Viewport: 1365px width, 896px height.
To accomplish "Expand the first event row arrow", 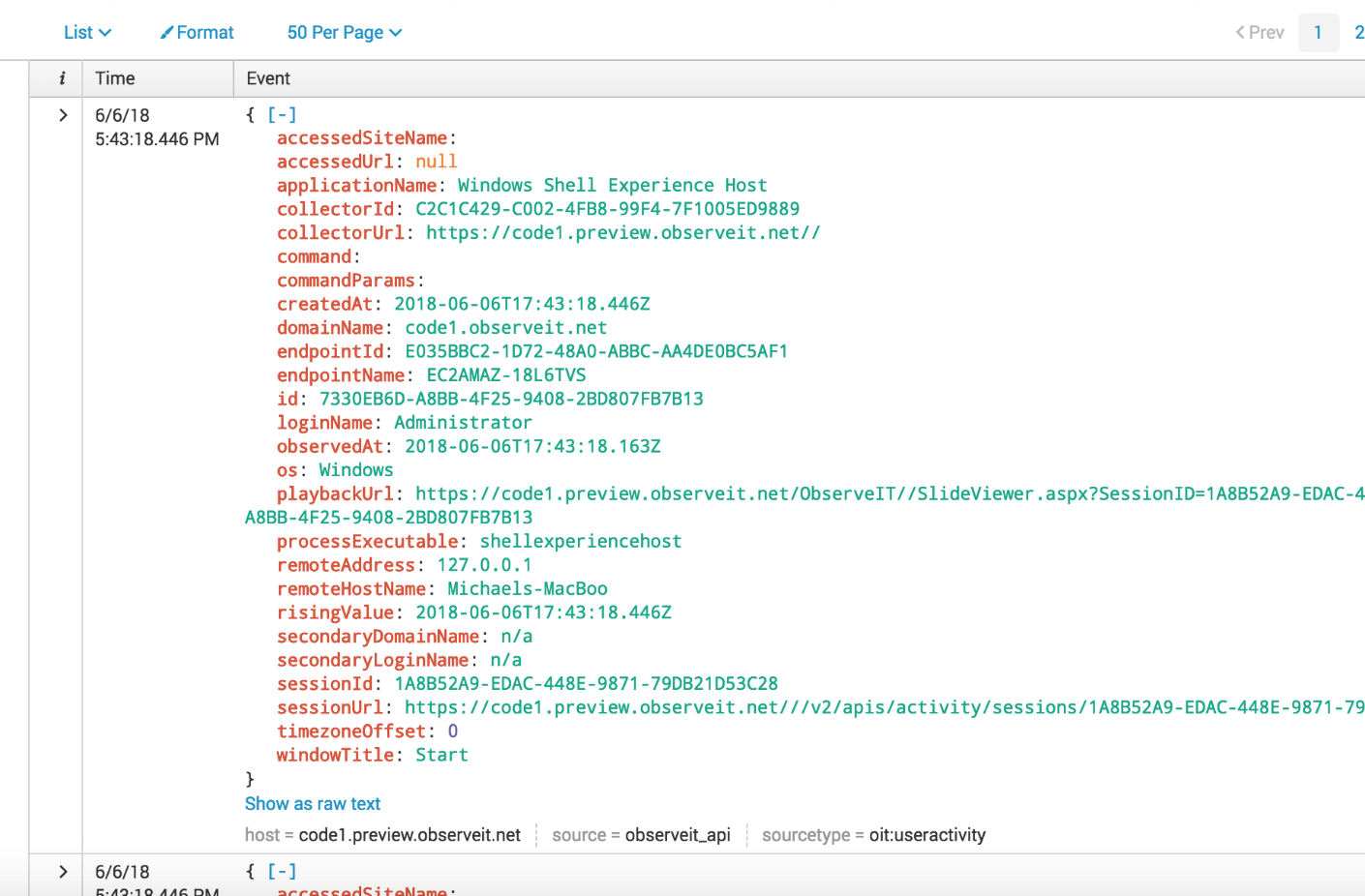I will coord(63,115).
